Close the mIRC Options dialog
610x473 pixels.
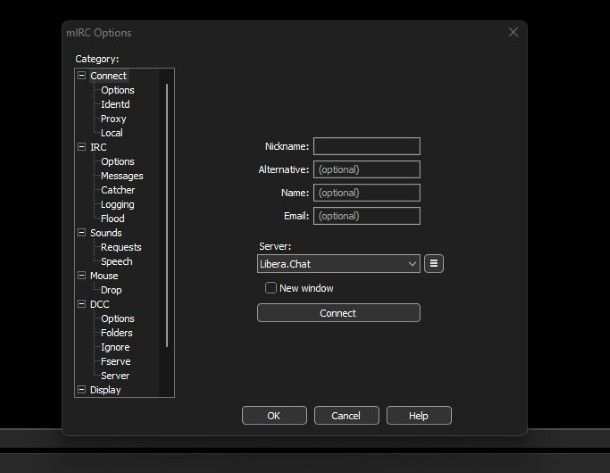click(514, 32)
